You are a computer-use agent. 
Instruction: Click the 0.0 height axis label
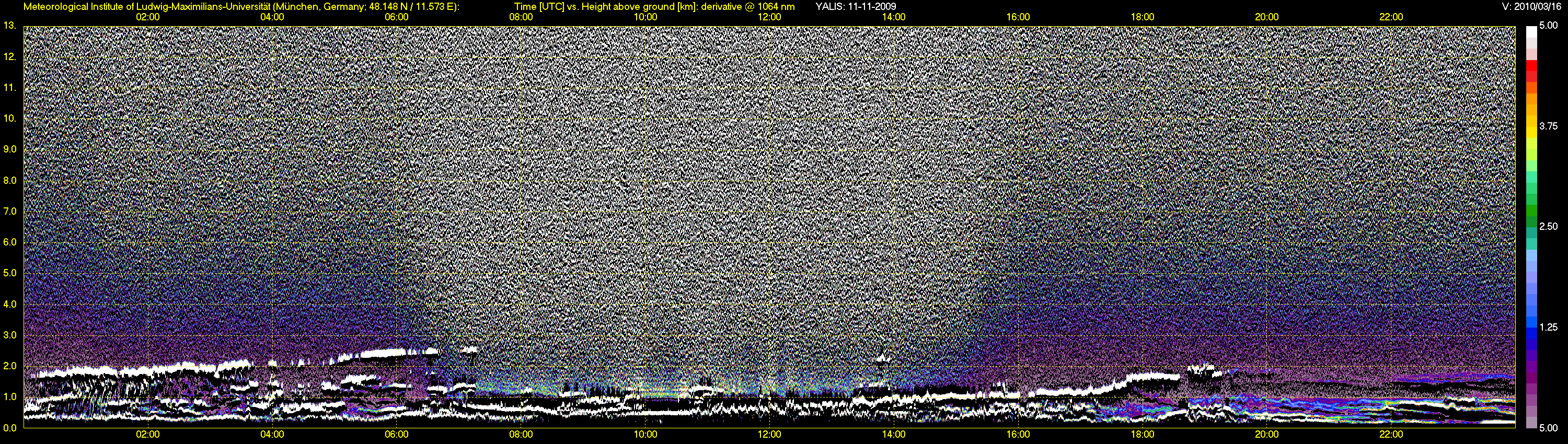[x=9, y=428]
